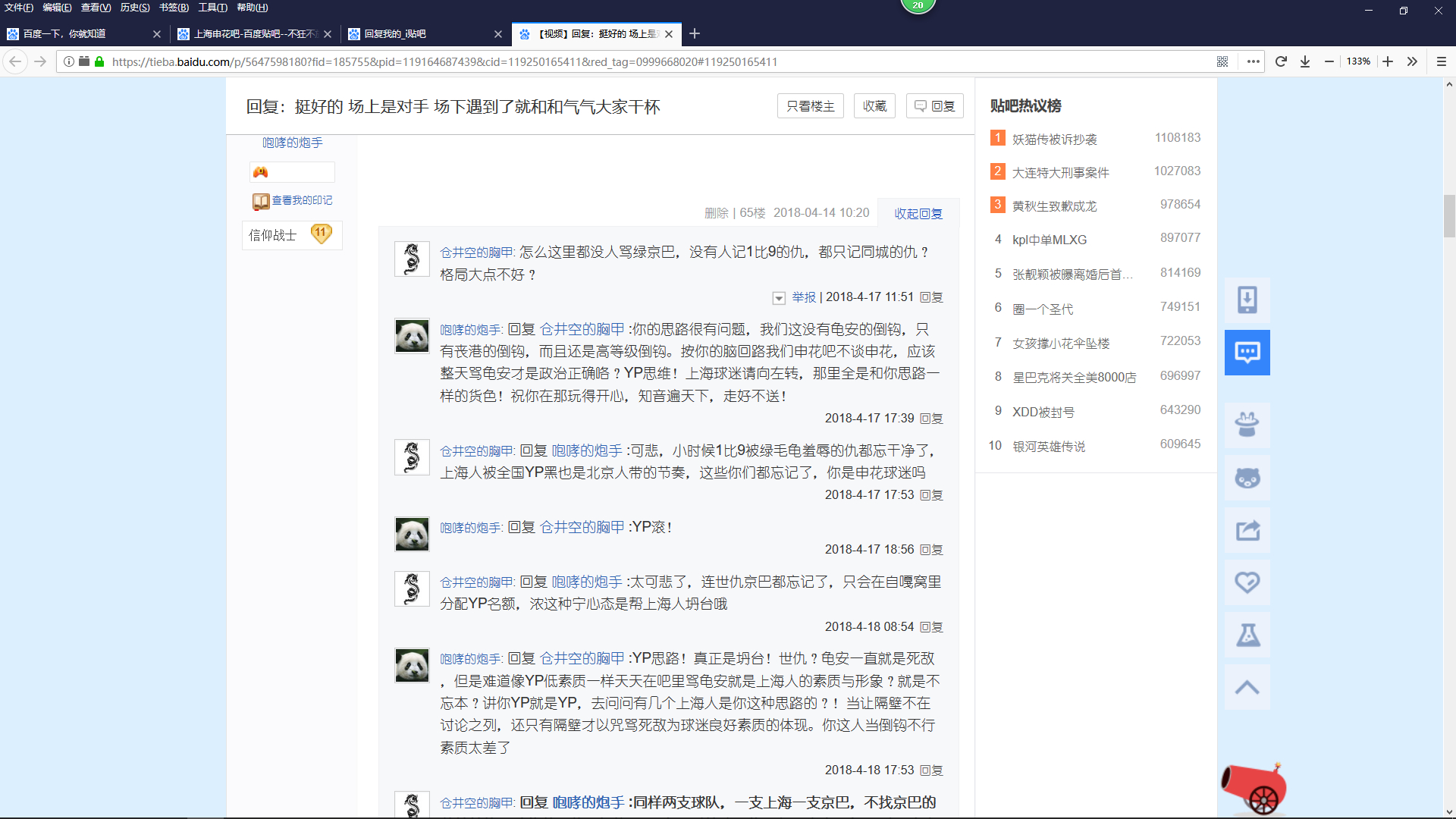Viewport: 1456px width, 819px height.
Task: Click the mobile download icon in the right sidebar
Action: (x=1247, y=300)
